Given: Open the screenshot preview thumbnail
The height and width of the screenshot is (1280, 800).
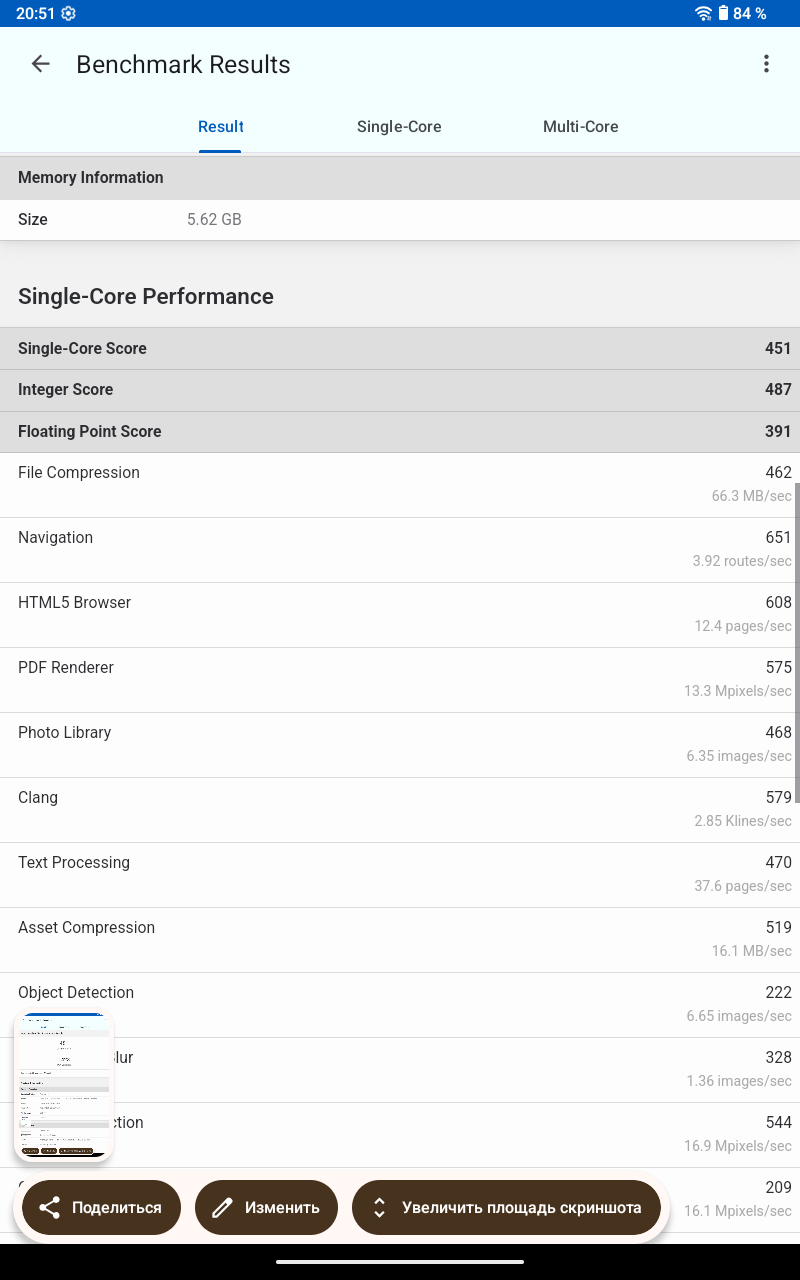Looking at the screenshot, I should (x=64, y=1088).
